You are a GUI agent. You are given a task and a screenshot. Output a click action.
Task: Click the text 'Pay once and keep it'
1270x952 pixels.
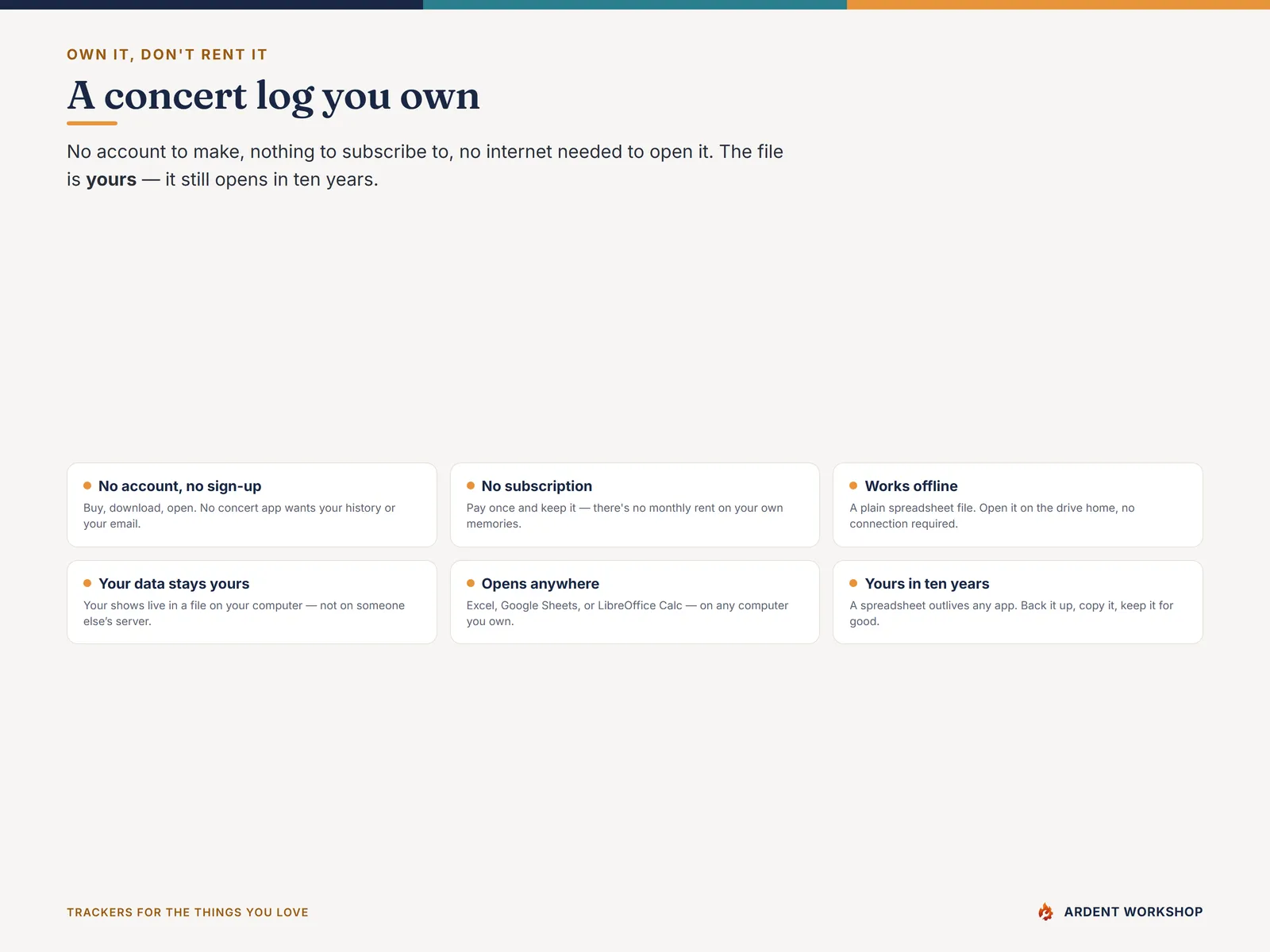(521, 508)
